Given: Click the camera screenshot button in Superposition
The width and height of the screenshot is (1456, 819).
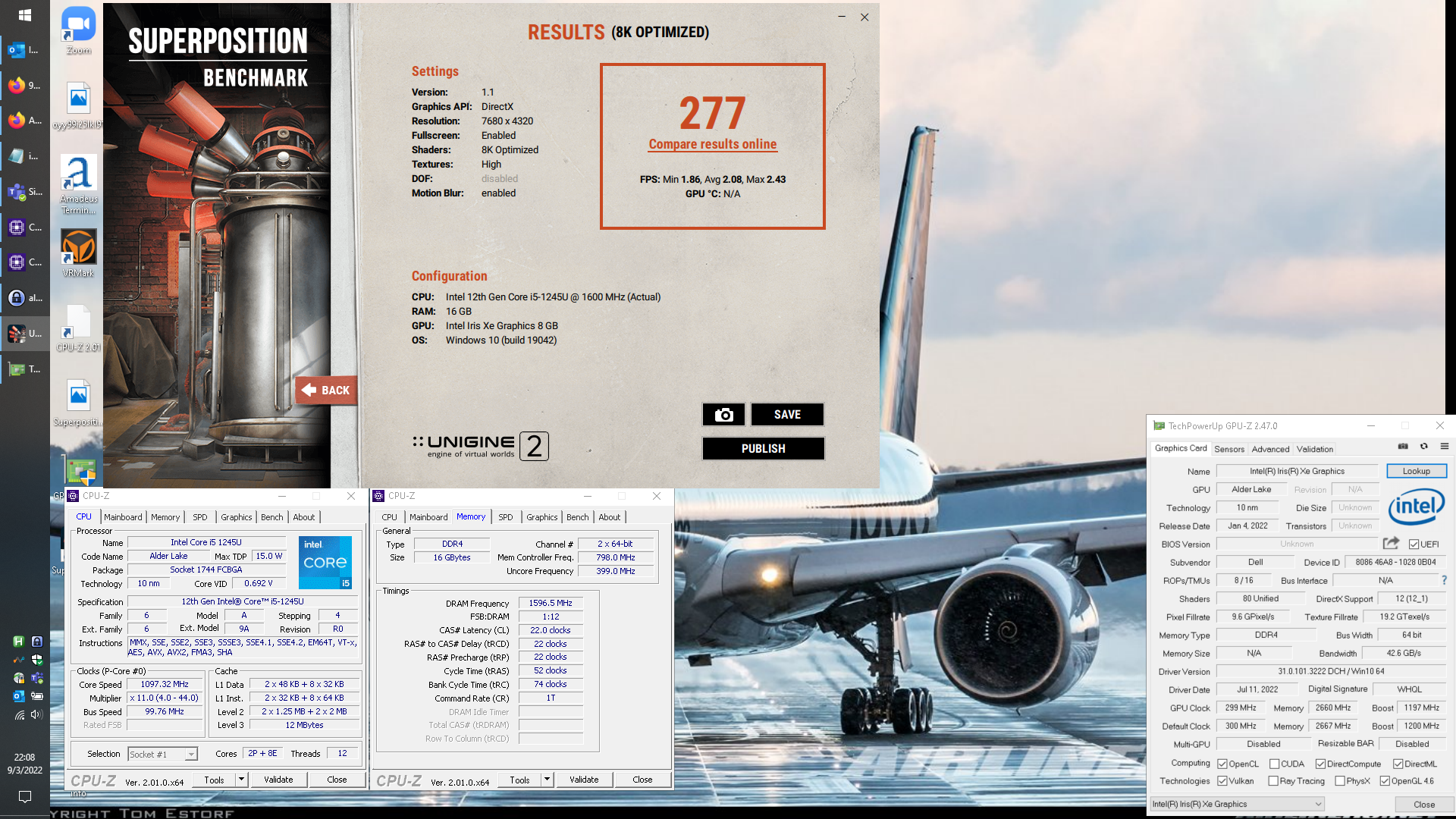Looking at the screenshot, I should (723, 414).
